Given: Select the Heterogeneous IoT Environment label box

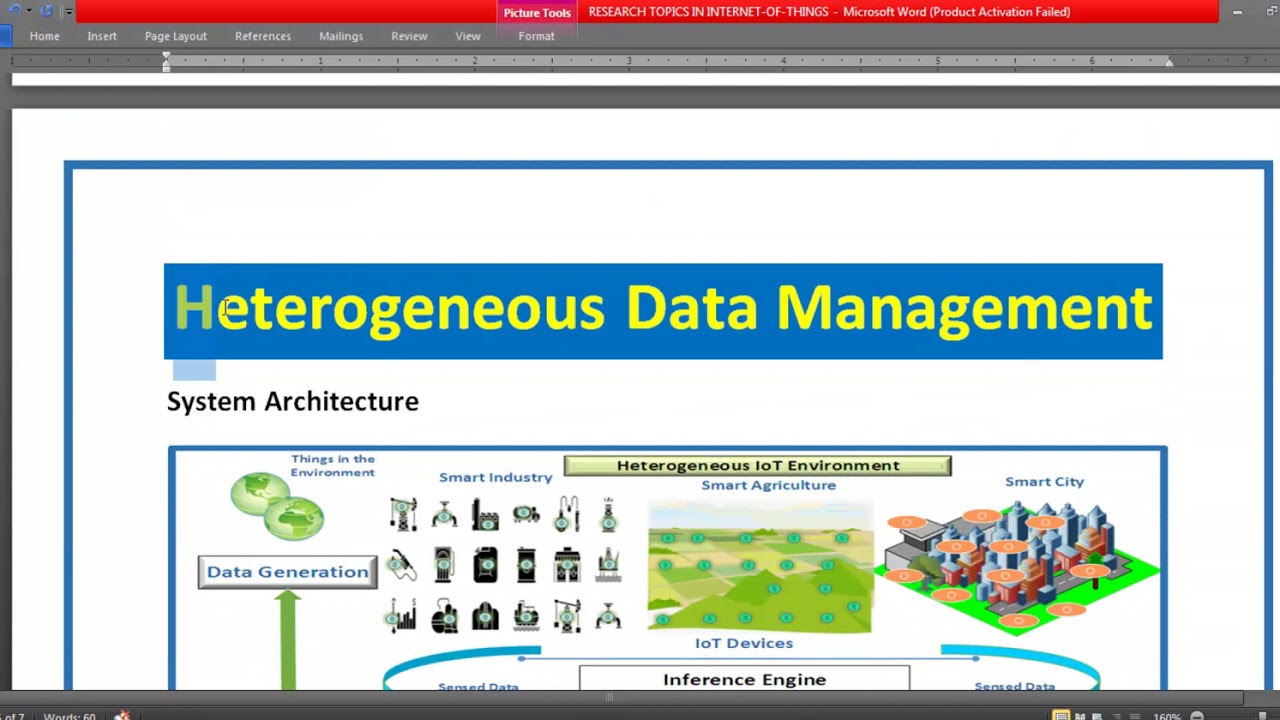Looking at the screenshot, I should pos(758,465).
